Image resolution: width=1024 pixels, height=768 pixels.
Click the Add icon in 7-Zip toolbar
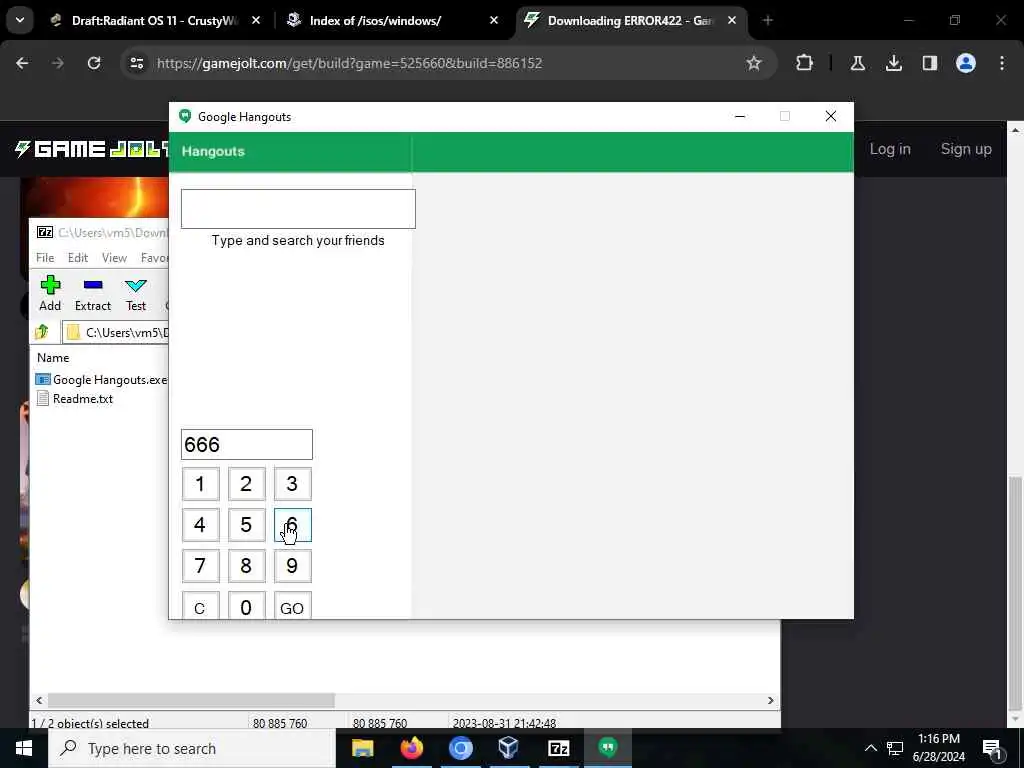click(50, 293)
